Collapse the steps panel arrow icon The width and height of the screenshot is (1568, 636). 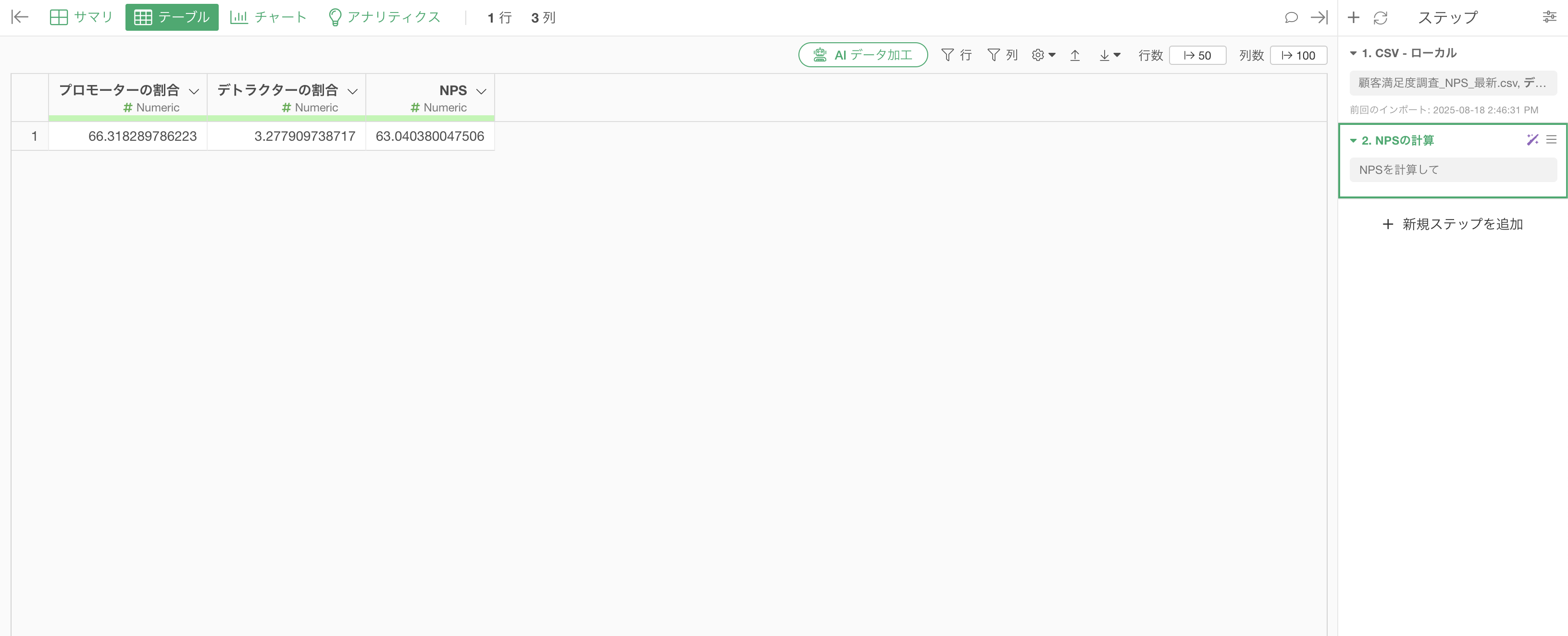(1319, 17)
